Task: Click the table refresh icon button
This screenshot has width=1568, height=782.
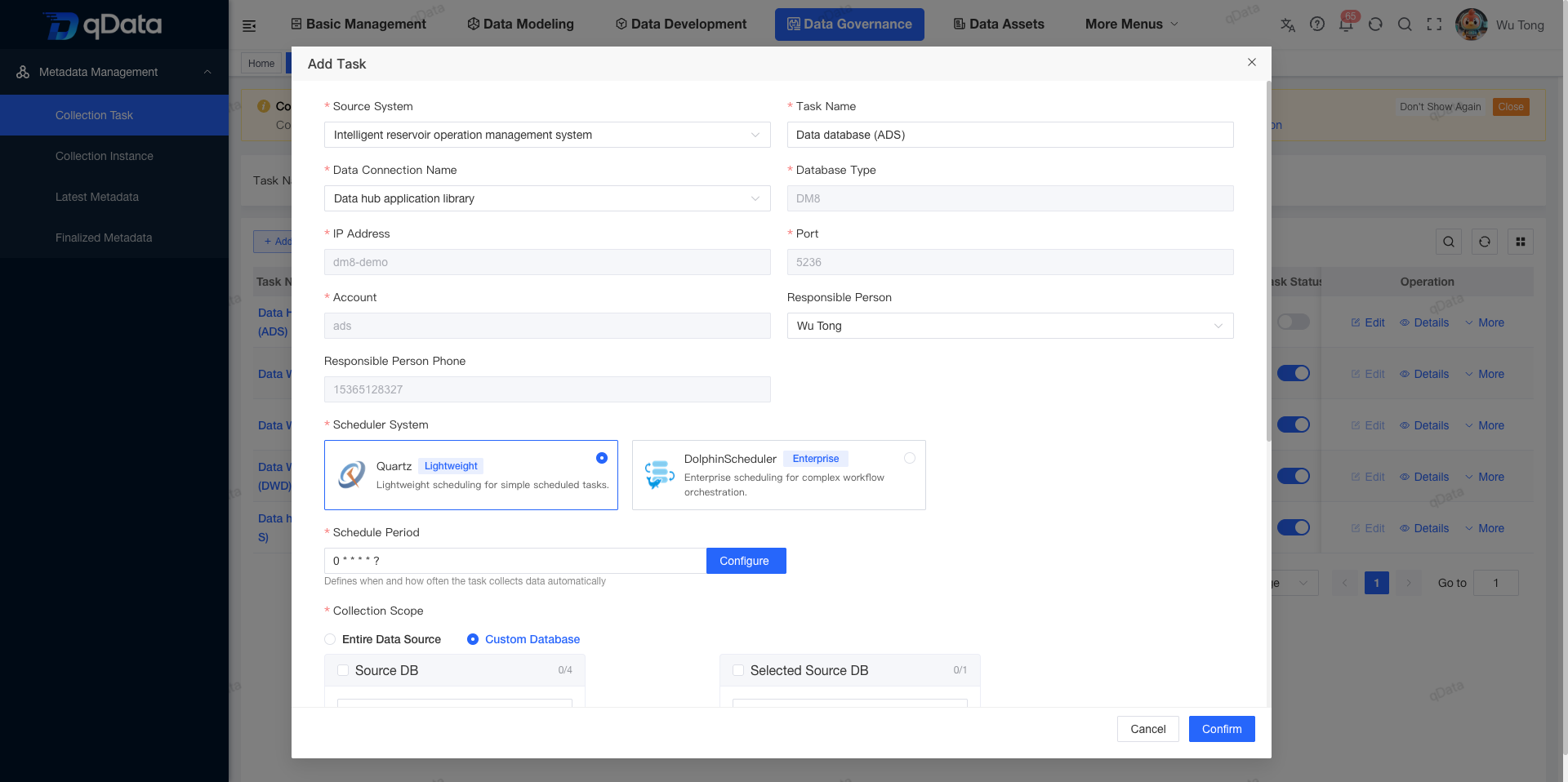Action: (1485, 242)
